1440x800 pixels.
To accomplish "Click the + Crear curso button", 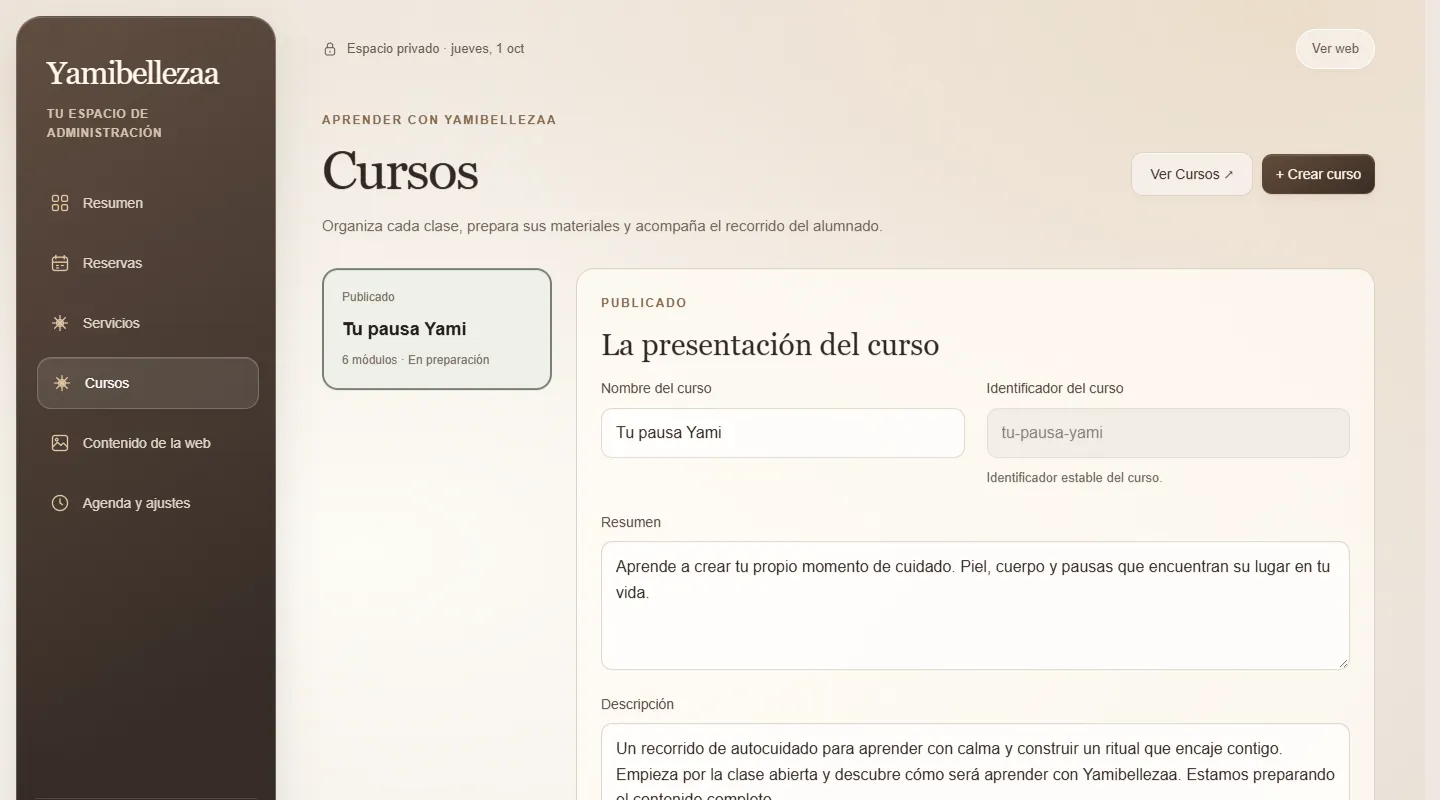I will coord(1318,174).
